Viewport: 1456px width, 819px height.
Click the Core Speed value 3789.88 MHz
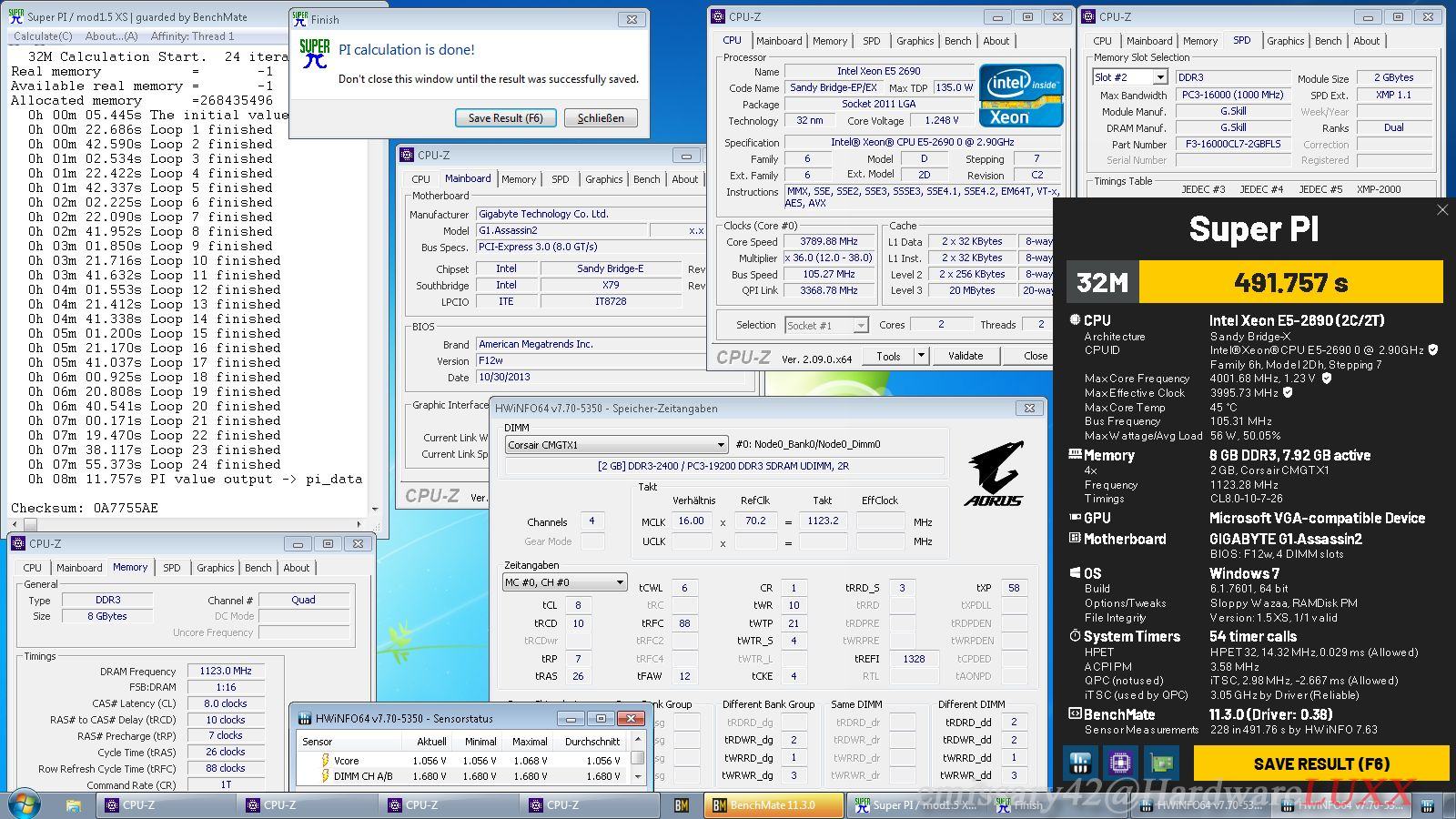[x=829, y=242]
